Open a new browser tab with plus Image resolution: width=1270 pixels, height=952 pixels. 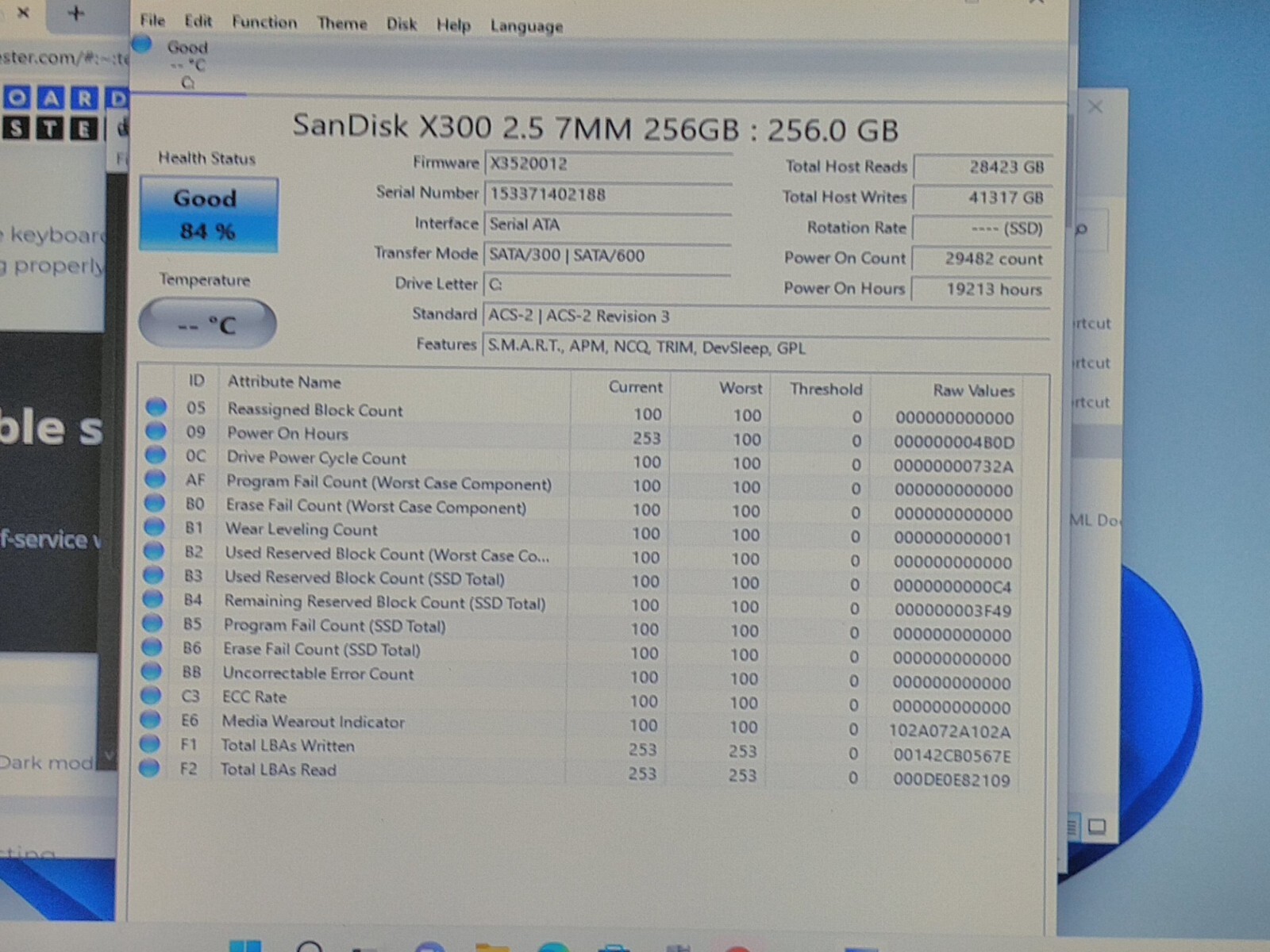(x=76, y=13)
